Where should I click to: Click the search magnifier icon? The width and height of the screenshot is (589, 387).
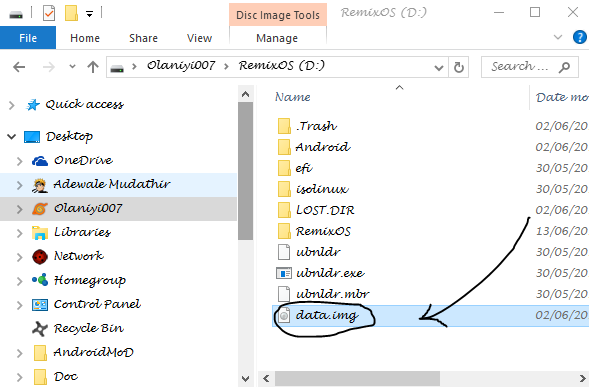pyautogui.click(x=564, y=67)
